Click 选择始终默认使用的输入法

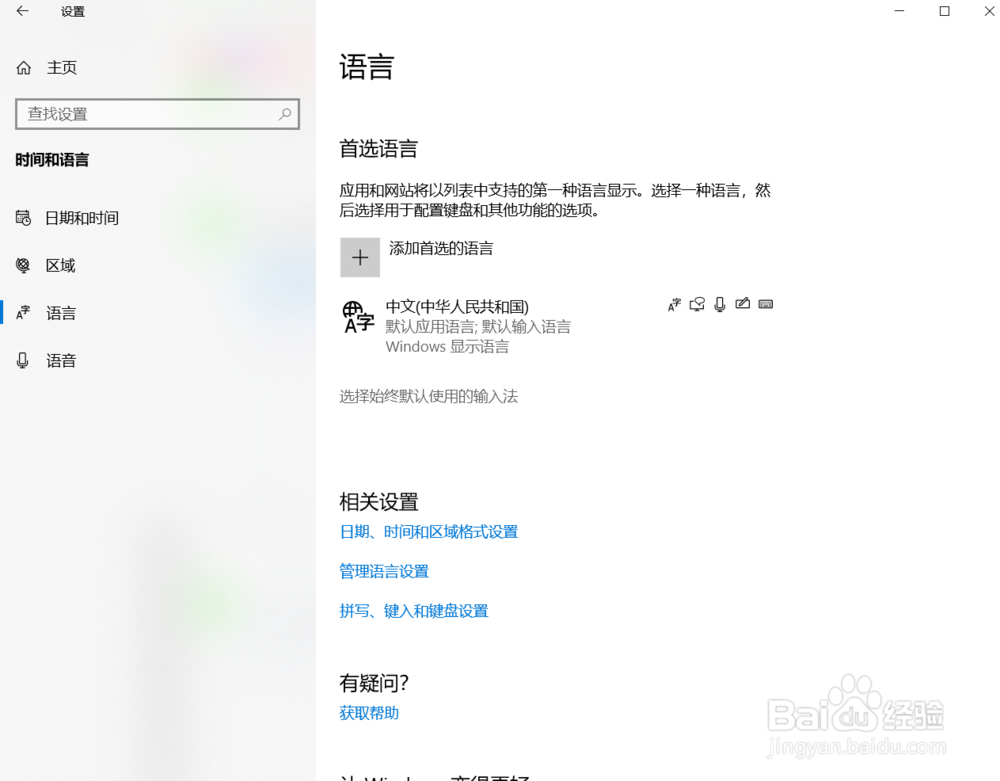428,396
